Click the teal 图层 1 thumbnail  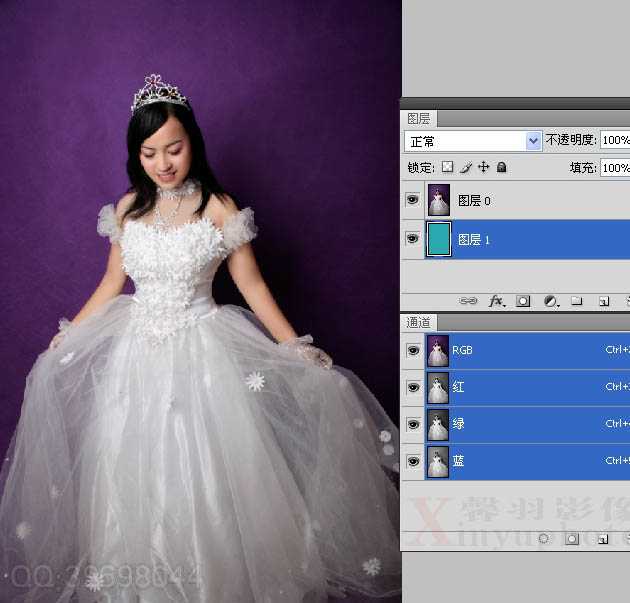(x=439, y=240)
